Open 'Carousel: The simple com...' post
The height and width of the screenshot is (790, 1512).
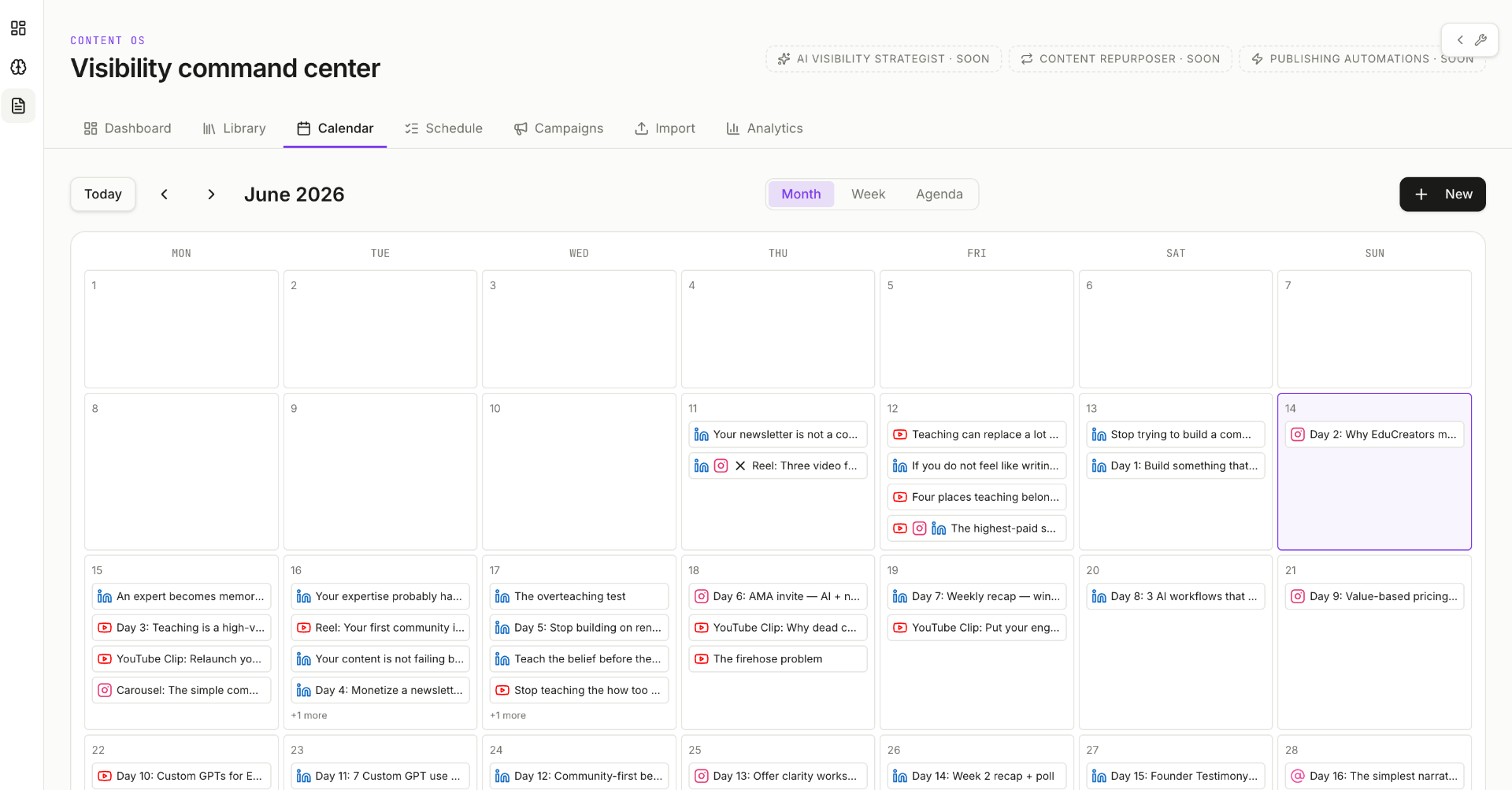coord(181,691)
